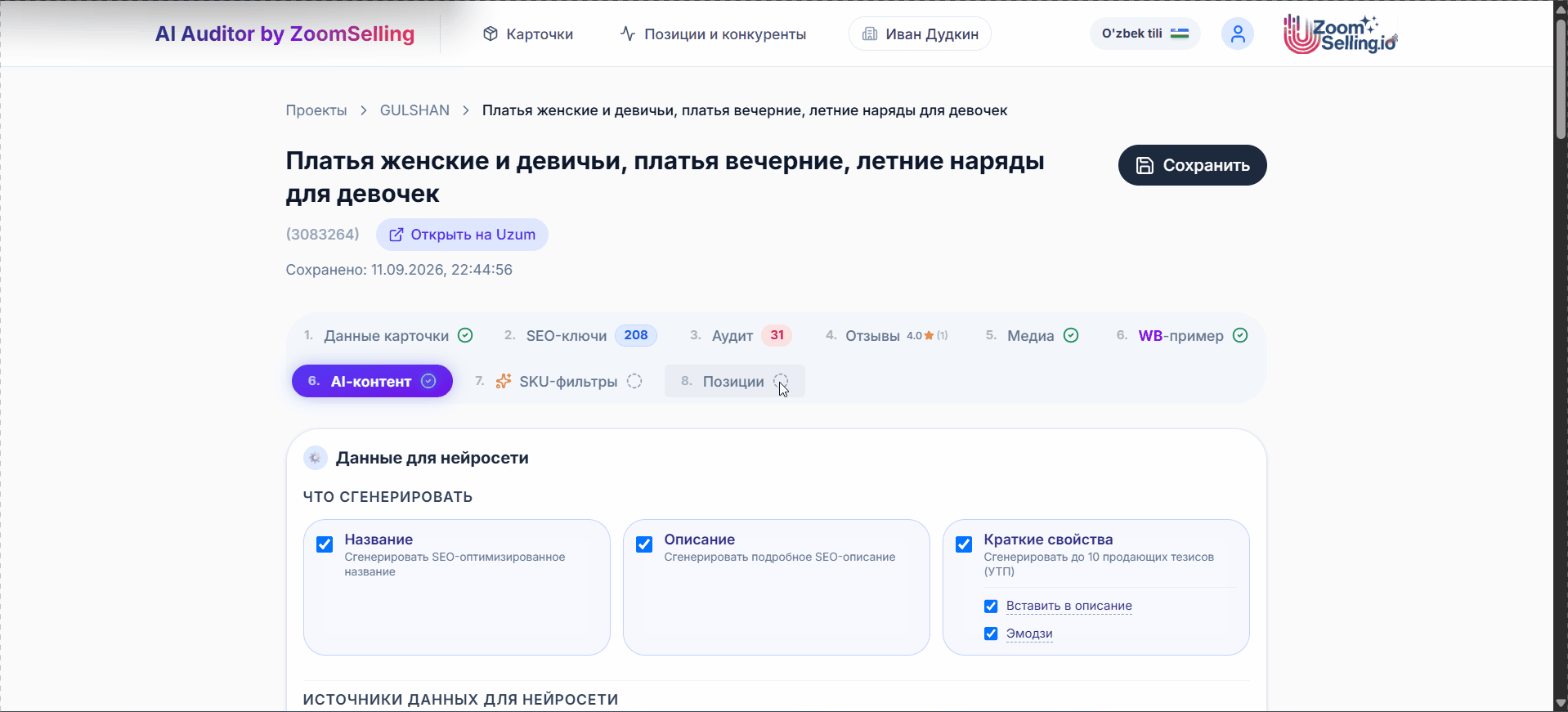Click the product ID (3083264)
The height and width of the screenshot is (712, 1568).
pos(323,235)
